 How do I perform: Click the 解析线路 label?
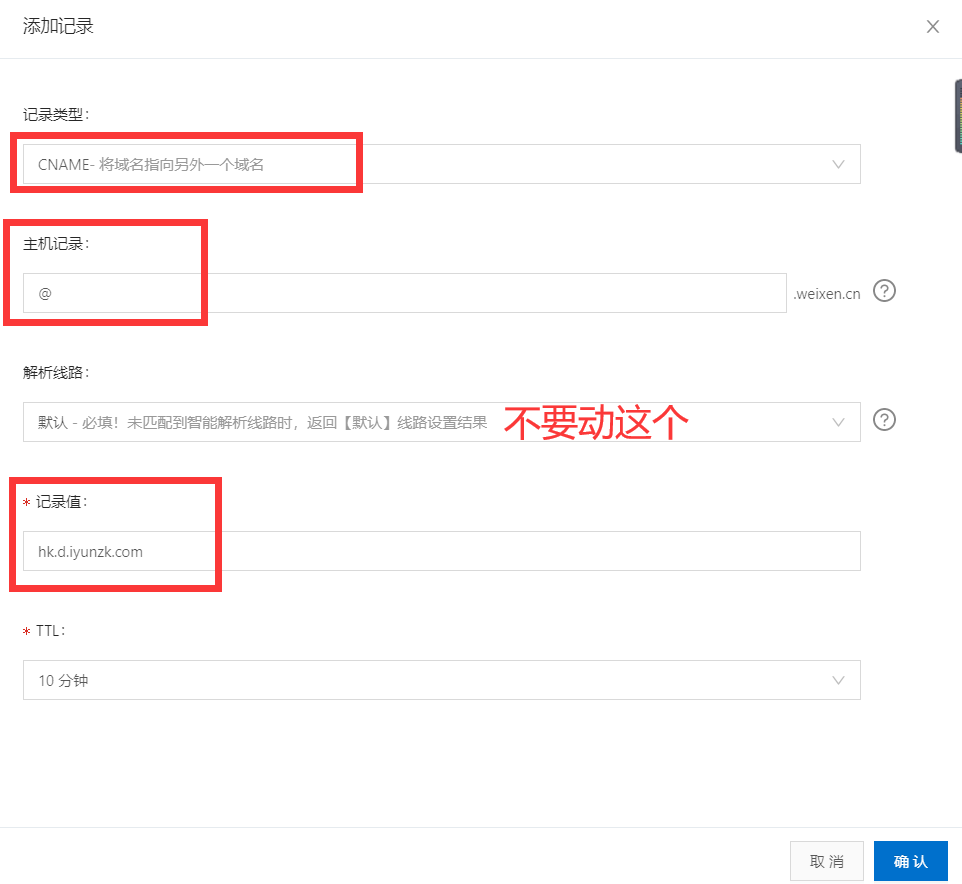pos(56,372)
